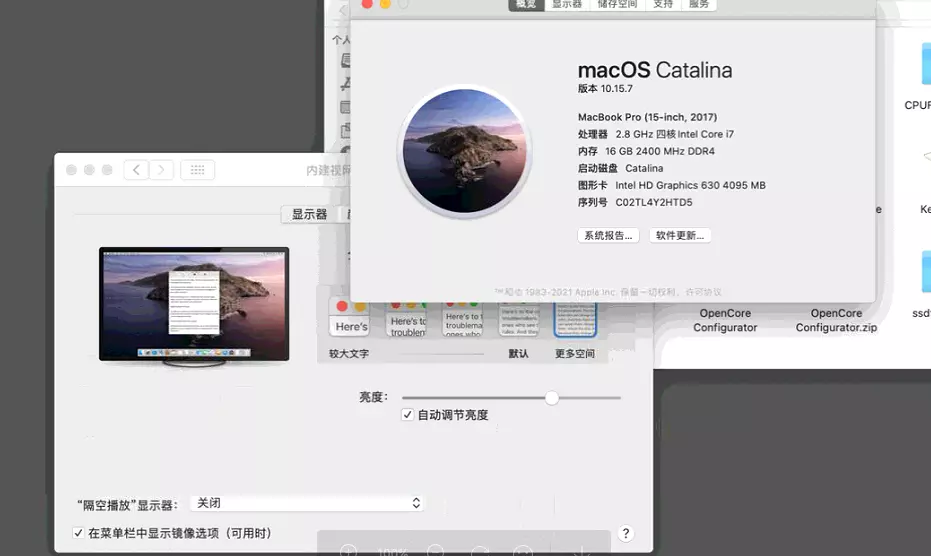
Task: Toggle the 自动调节亮度 checkbox
Action: tap(407, 415)
